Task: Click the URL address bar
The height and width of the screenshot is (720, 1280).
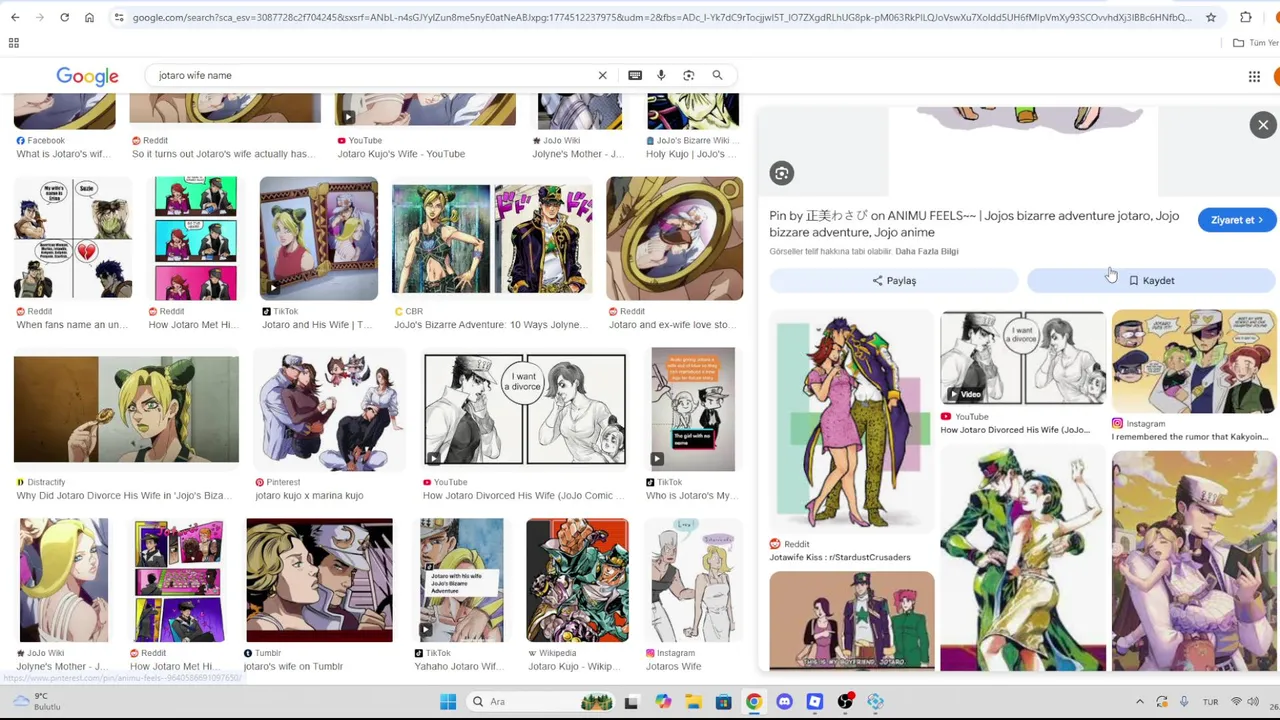Action: [x=660, y=17]
